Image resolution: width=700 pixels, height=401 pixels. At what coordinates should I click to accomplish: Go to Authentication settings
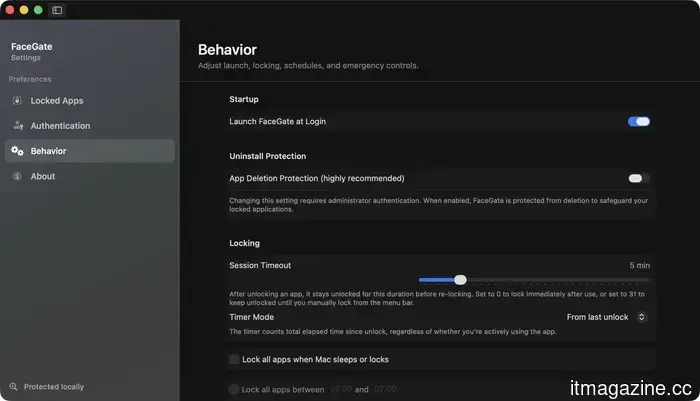pos(89,125)
